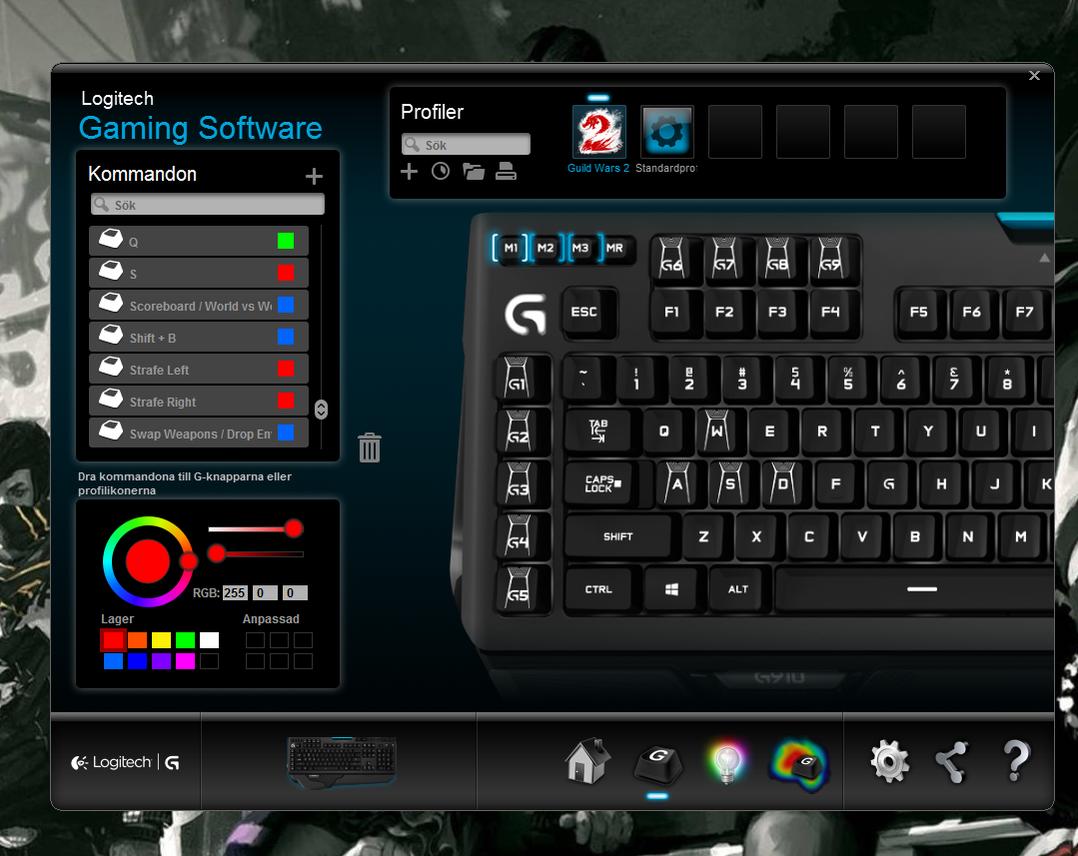The height and width of the screenshot is (856, 1078).
Task: Select the Standardprofil gear profile icon
Action: point(667,131)
